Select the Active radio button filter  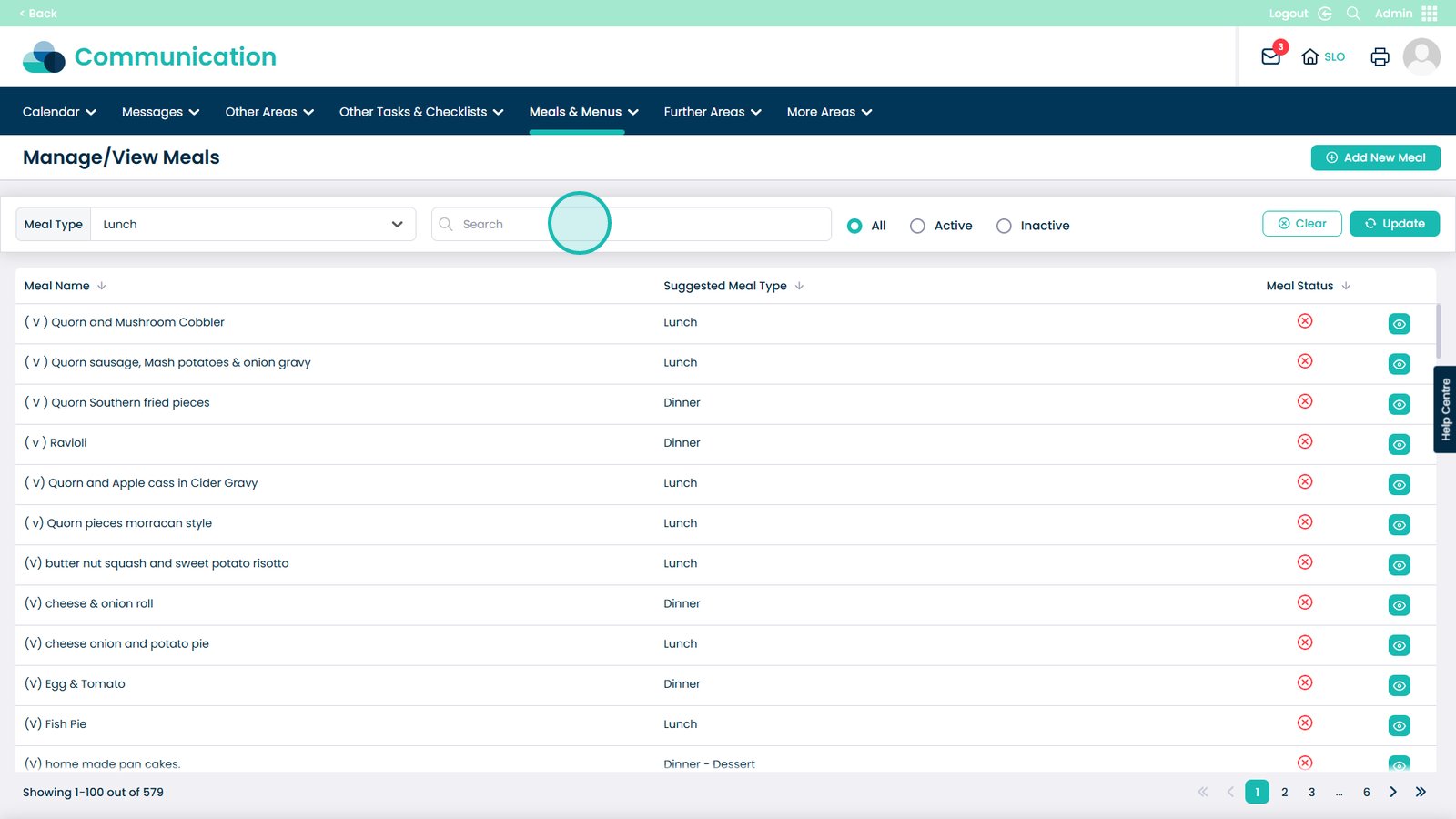[x=917, y=226]
